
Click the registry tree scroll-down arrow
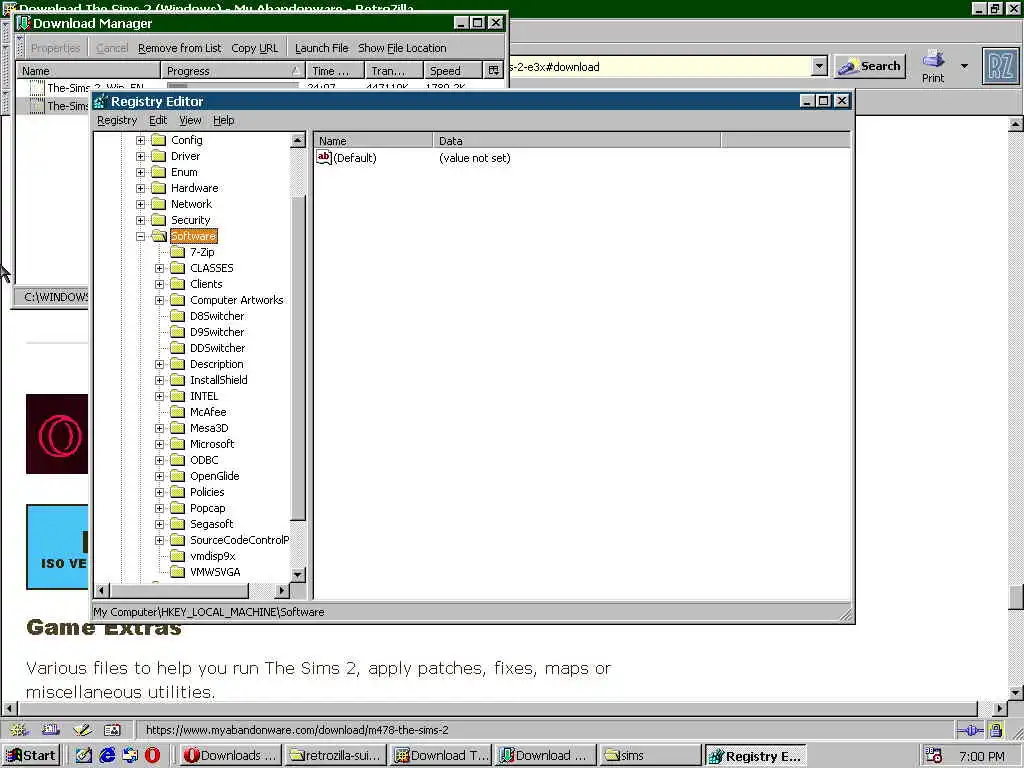298,575
